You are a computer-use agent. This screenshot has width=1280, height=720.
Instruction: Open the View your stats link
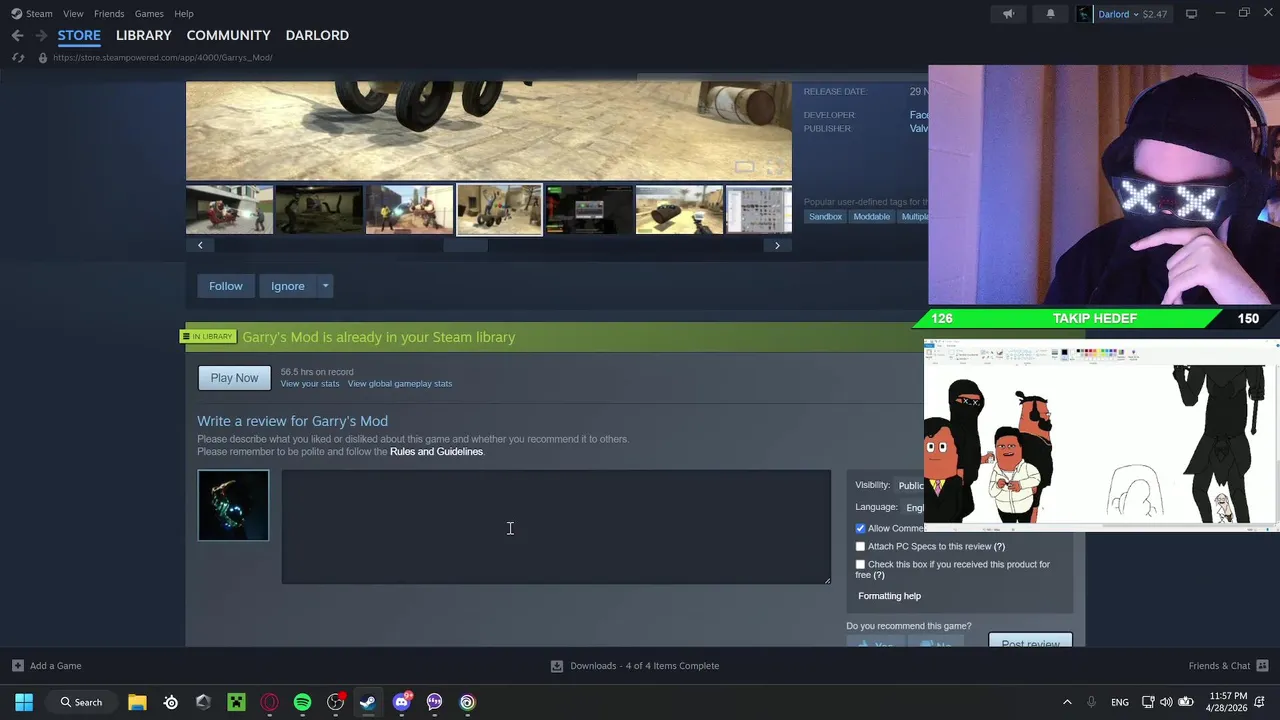coord(310,384)
